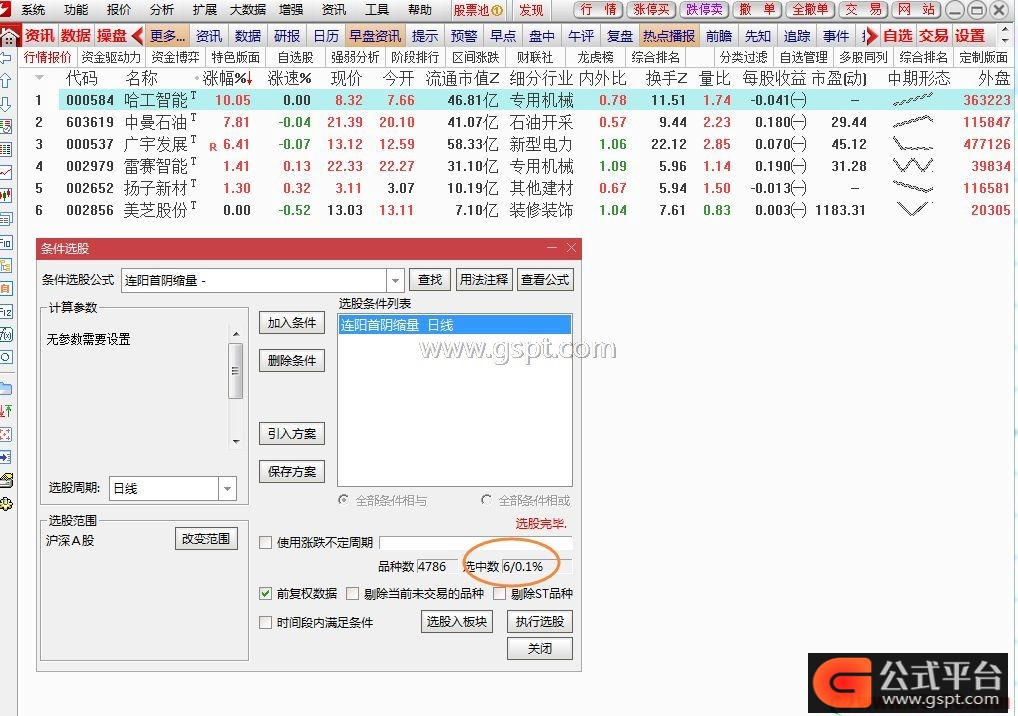Check 使用涨跌不定周期 checkbox

(266, 543)
